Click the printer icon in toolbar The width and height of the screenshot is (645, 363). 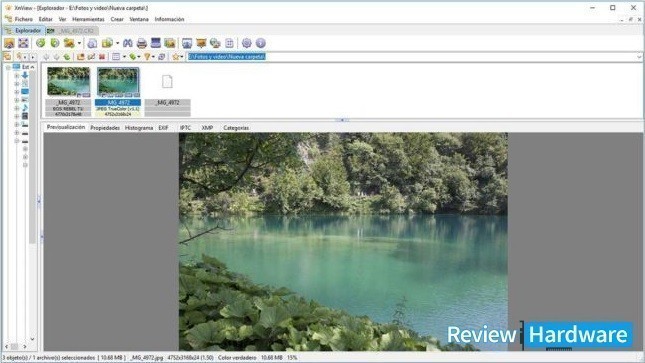coord(142,43)
